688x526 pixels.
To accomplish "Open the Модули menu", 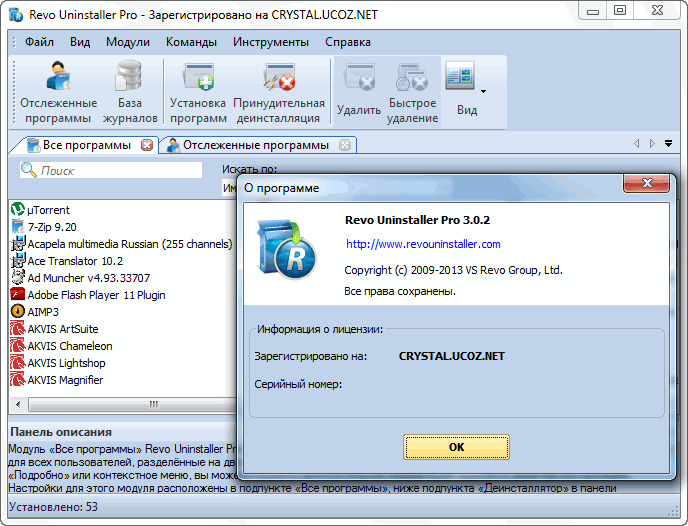I will click(x=128, y=42).
